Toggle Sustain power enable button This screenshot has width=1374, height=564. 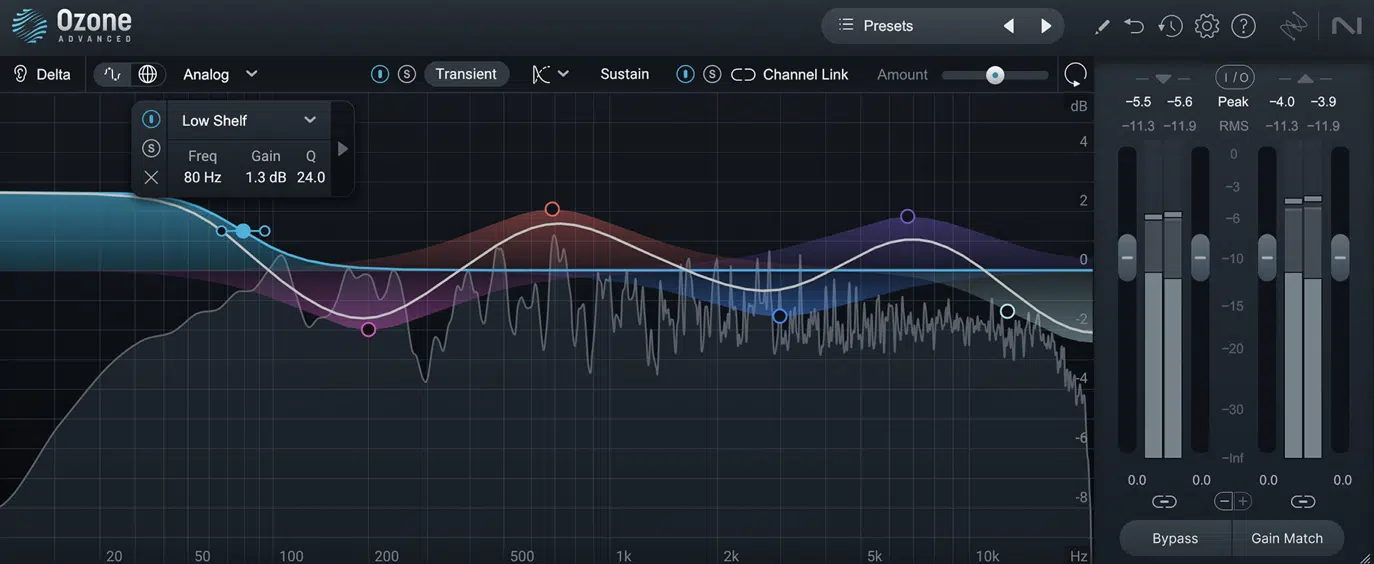685,74
